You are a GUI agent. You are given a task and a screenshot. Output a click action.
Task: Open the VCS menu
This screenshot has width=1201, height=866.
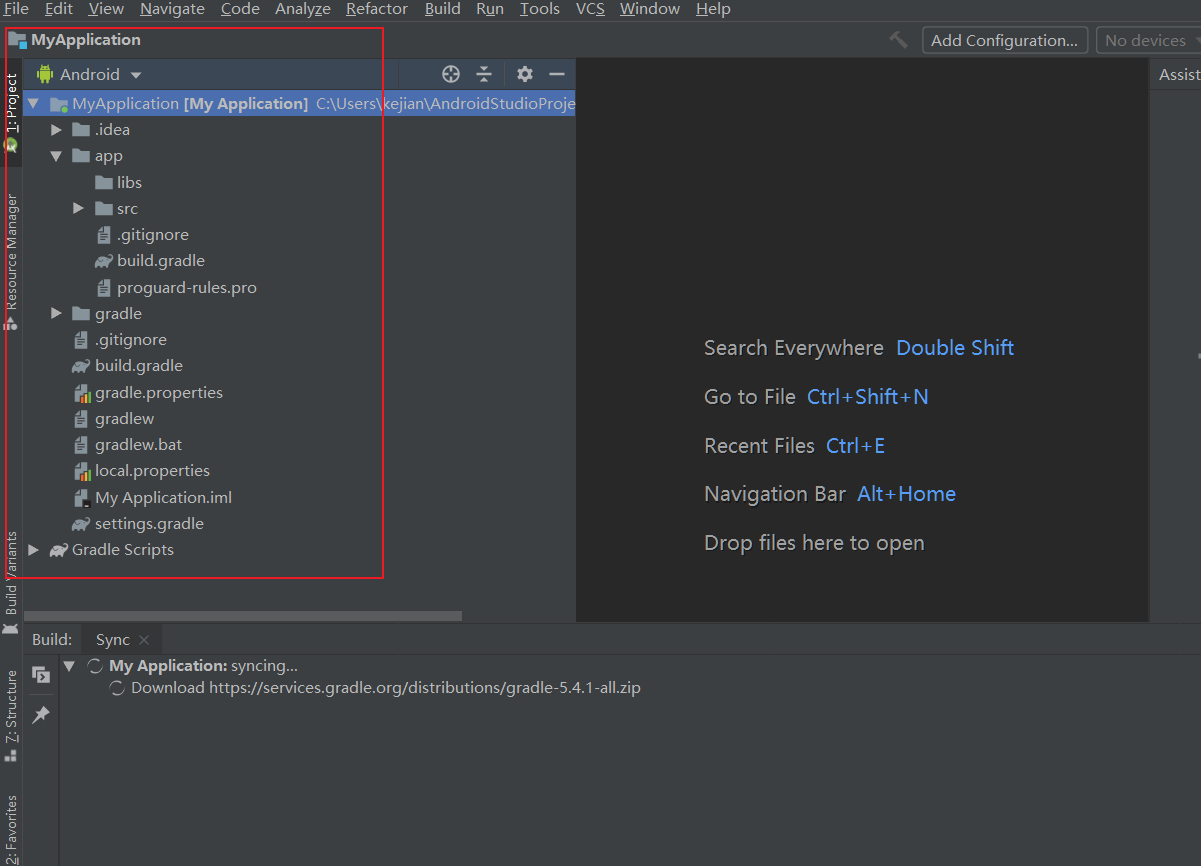(590, 9)
